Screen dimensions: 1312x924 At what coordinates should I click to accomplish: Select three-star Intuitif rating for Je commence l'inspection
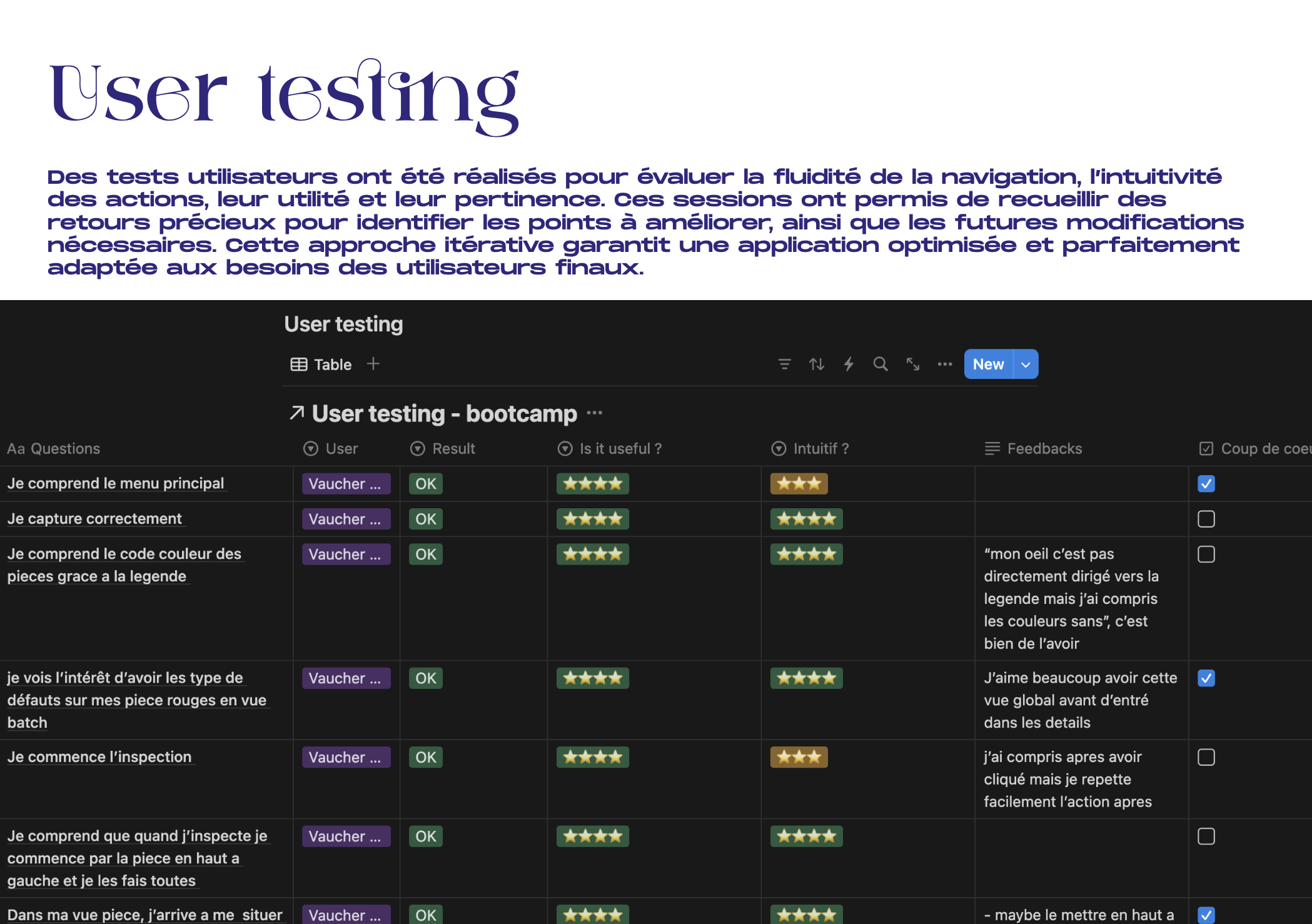pos(799,757)
